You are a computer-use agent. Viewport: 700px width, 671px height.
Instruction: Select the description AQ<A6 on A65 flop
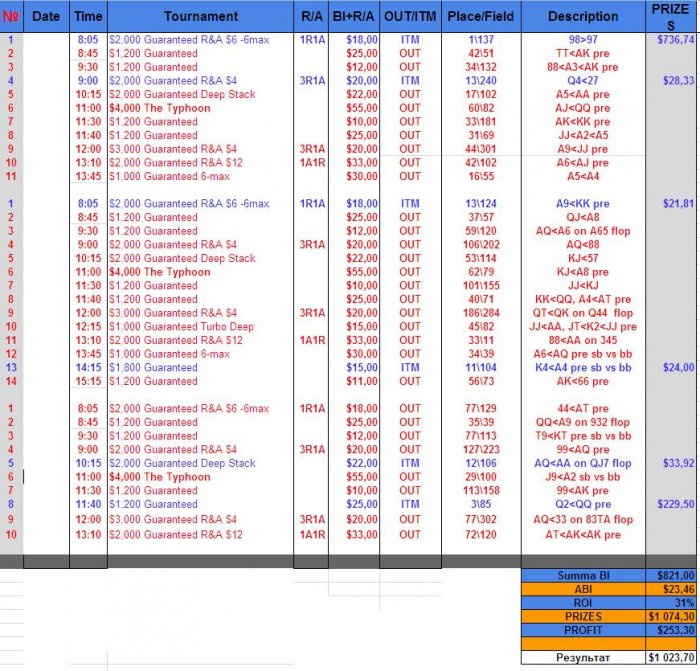583,231
